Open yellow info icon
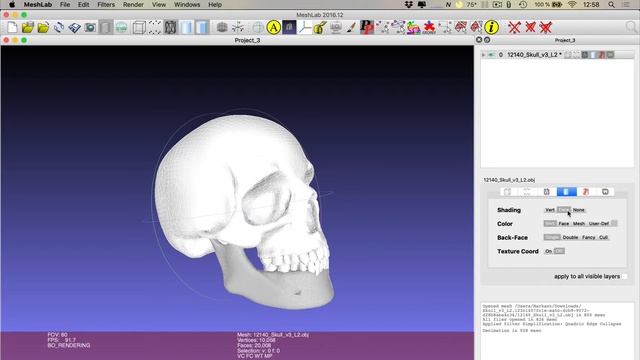The image size is (640, 360). [x=491, y=27]
